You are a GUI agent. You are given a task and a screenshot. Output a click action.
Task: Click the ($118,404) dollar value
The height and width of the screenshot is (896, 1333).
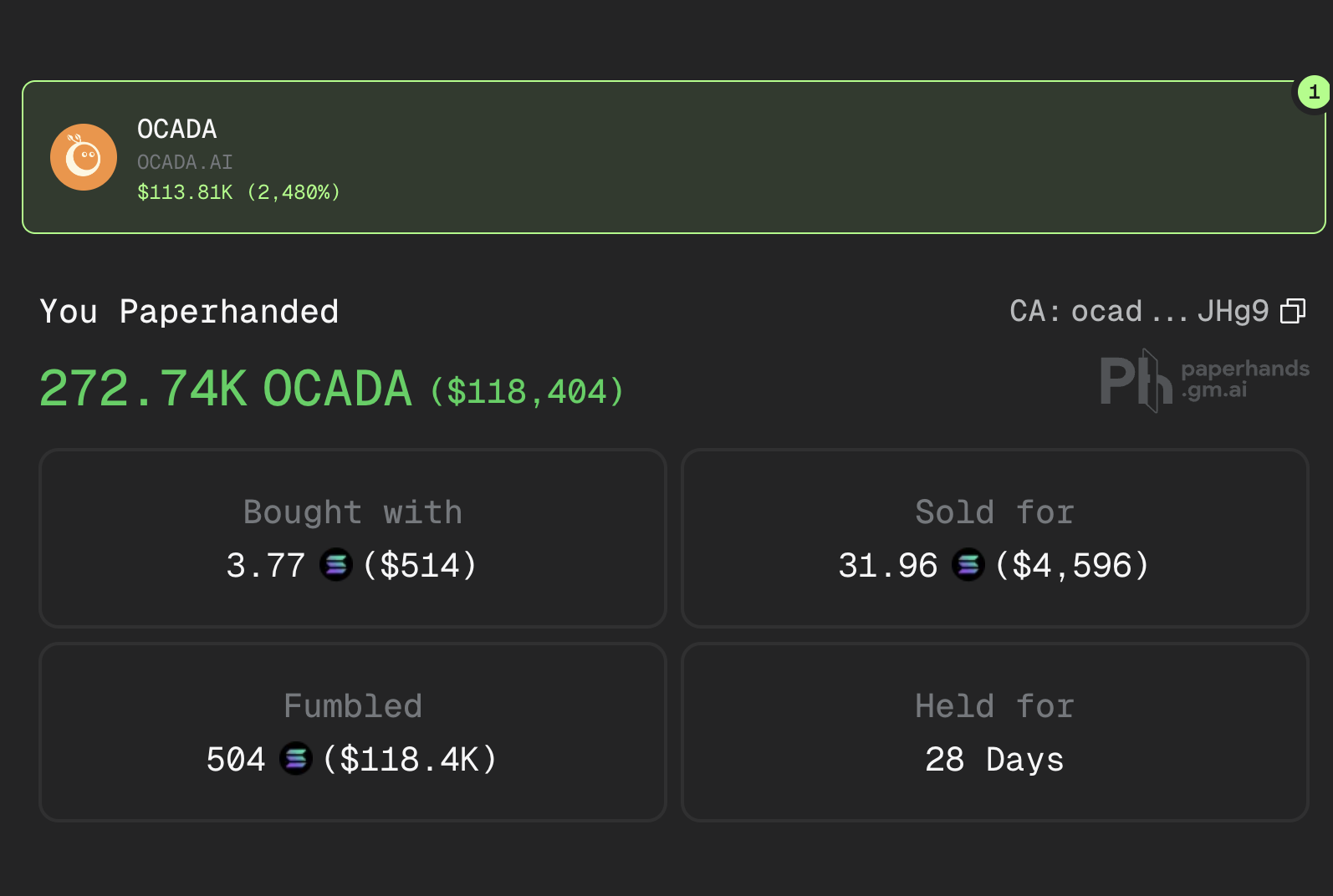point(527,392)
